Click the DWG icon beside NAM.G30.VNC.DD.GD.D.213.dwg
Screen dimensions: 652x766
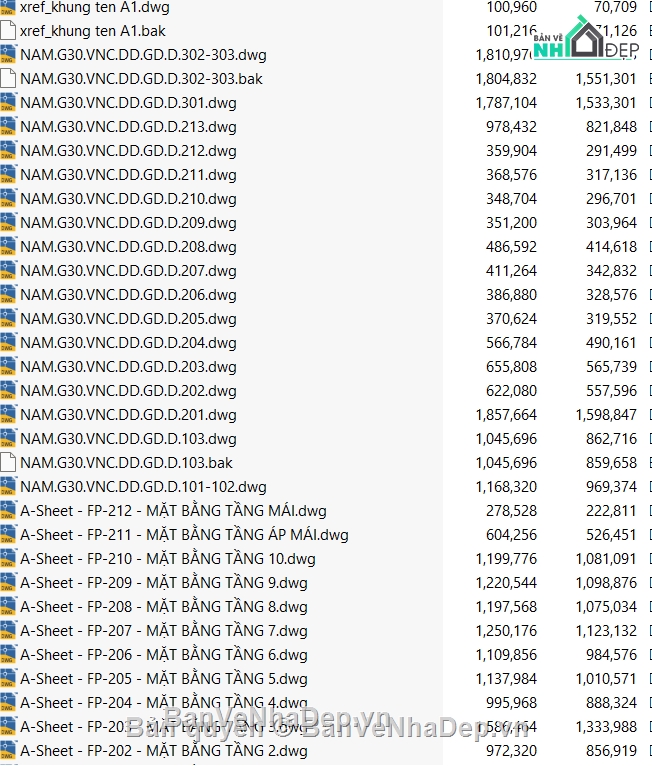coord(8,126)
